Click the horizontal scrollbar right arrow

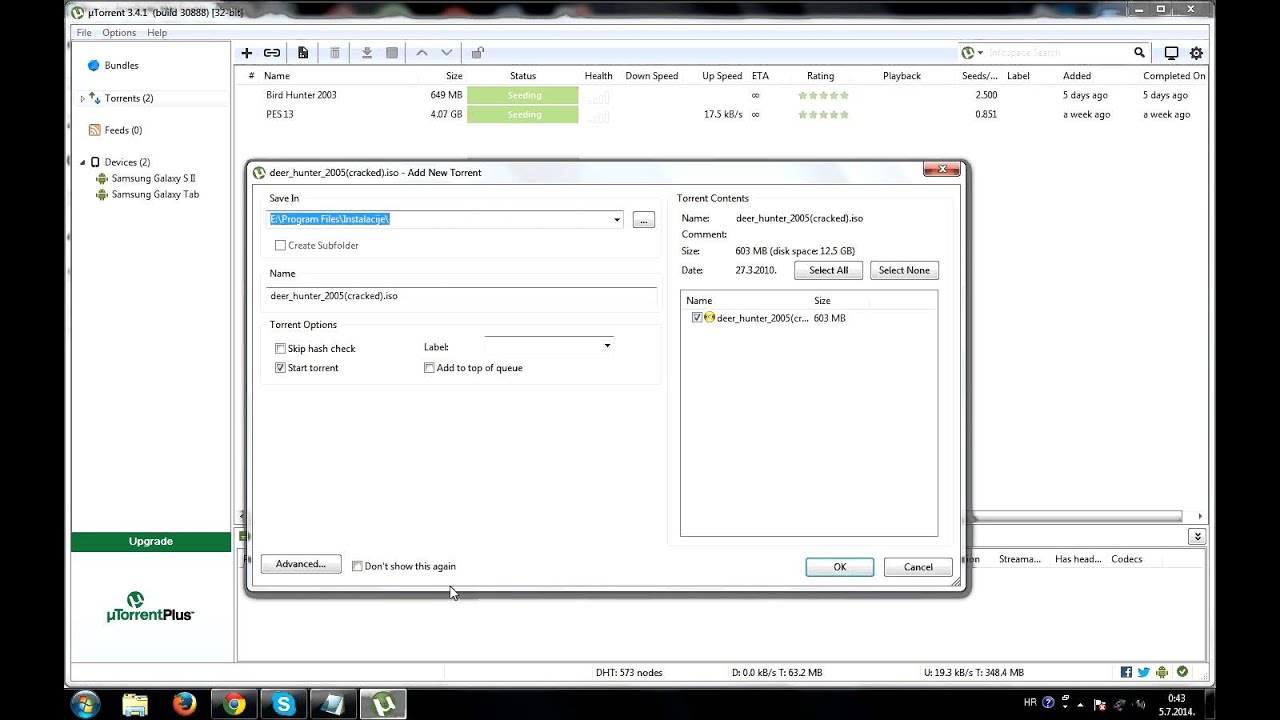[x=1200, y=517]
